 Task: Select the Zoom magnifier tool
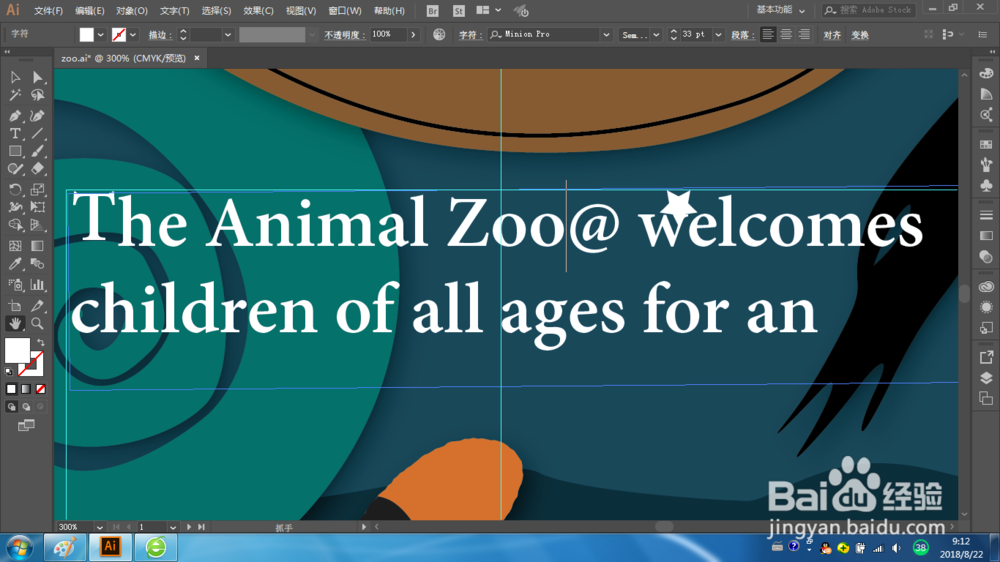pyautogui.click(x=38, y=323)
